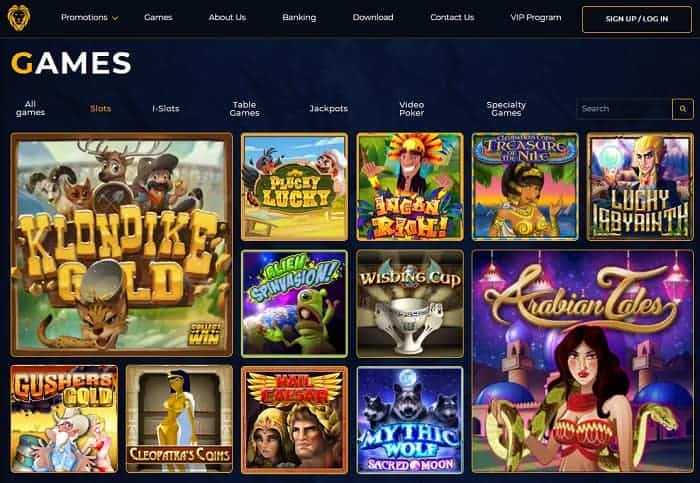The image size is (700, 483).
Task: Focus the games Search input field
Action: pyautogui.click(x=624, y=109)
